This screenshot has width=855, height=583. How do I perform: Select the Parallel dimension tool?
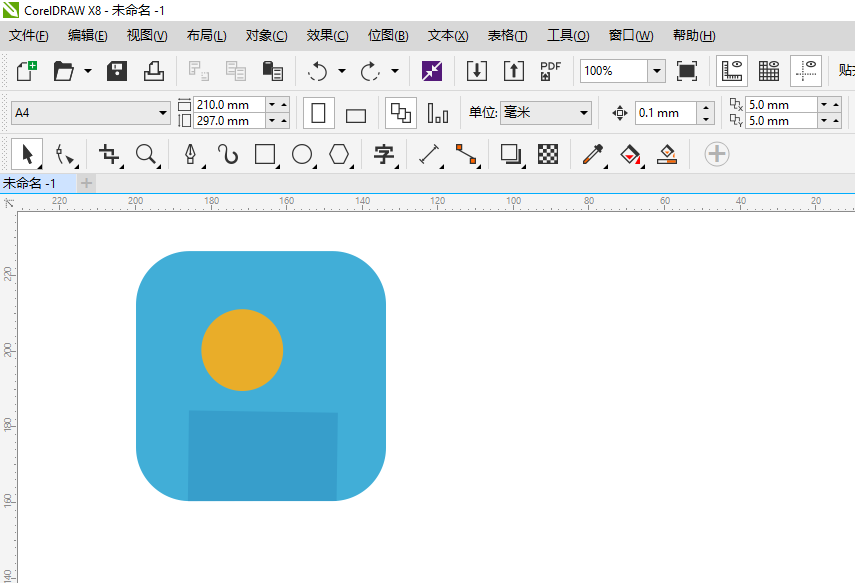point(429,154)
